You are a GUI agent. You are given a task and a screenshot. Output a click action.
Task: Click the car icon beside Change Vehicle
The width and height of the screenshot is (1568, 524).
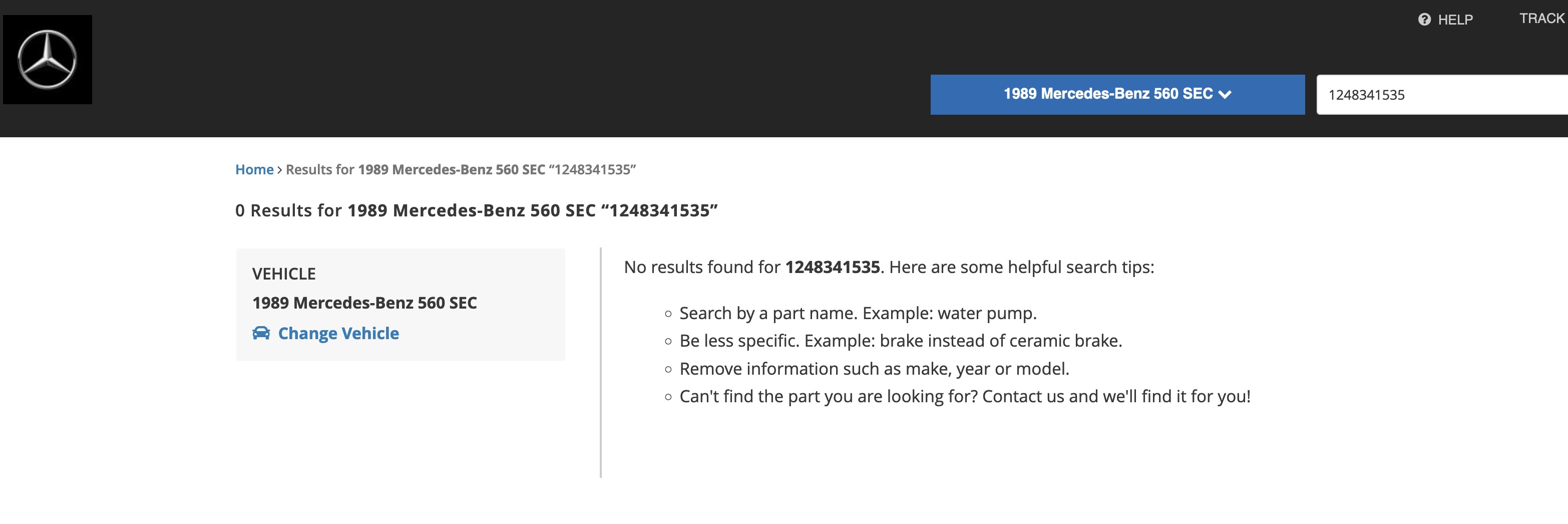(x=261, y=333)
